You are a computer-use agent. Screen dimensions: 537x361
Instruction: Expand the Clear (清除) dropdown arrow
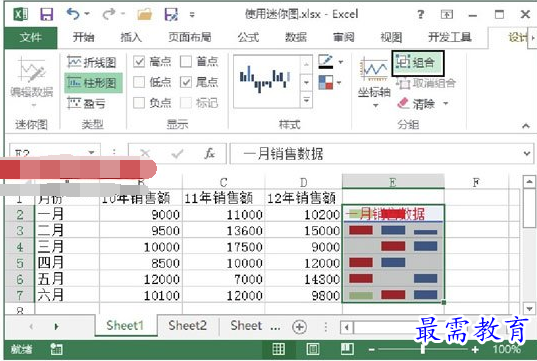pos(446,103)
